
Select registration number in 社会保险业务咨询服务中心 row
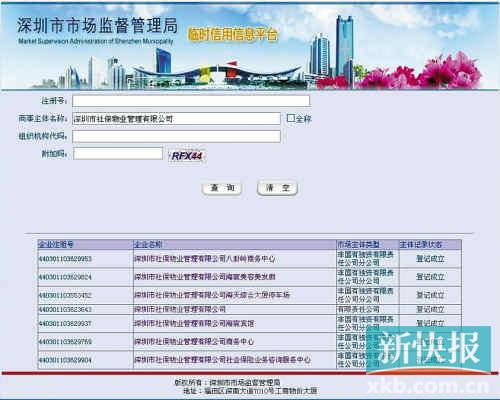(65, 360)
